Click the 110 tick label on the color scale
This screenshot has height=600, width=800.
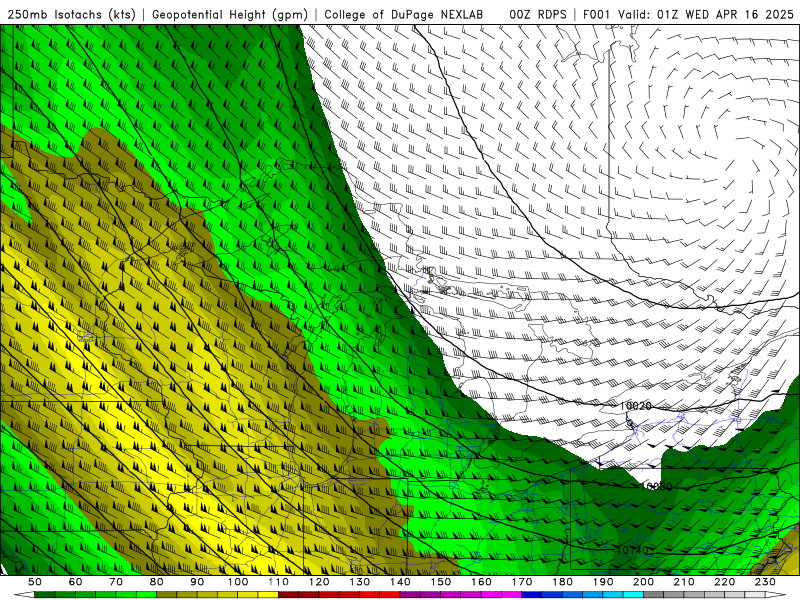point(278,582)
